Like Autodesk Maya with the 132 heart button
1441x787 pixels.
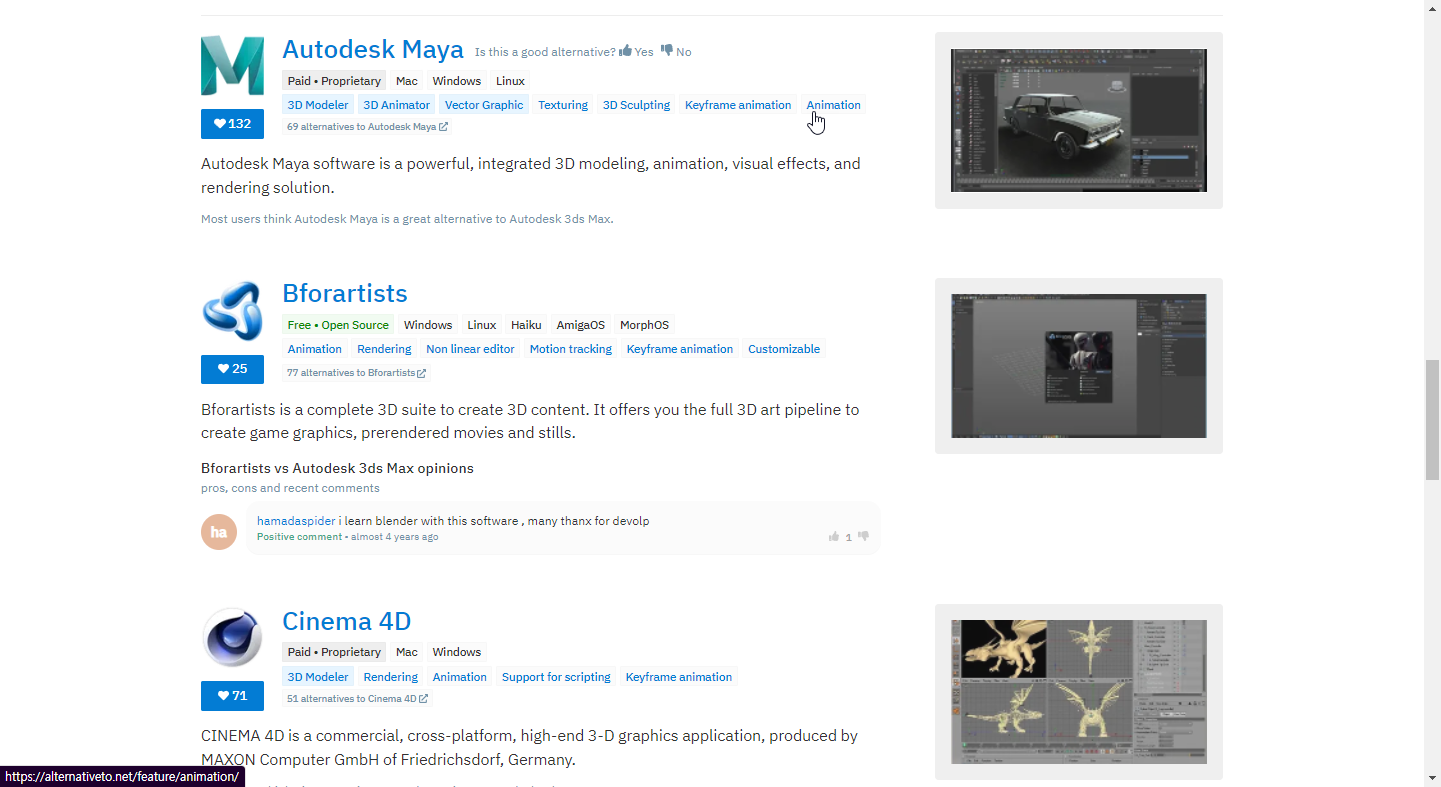pyautogui.click(x=232, y=124)
